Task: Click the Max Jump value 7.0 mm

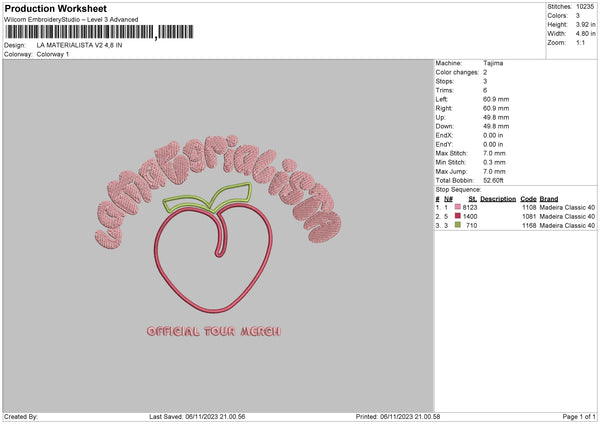Action: 494,171
